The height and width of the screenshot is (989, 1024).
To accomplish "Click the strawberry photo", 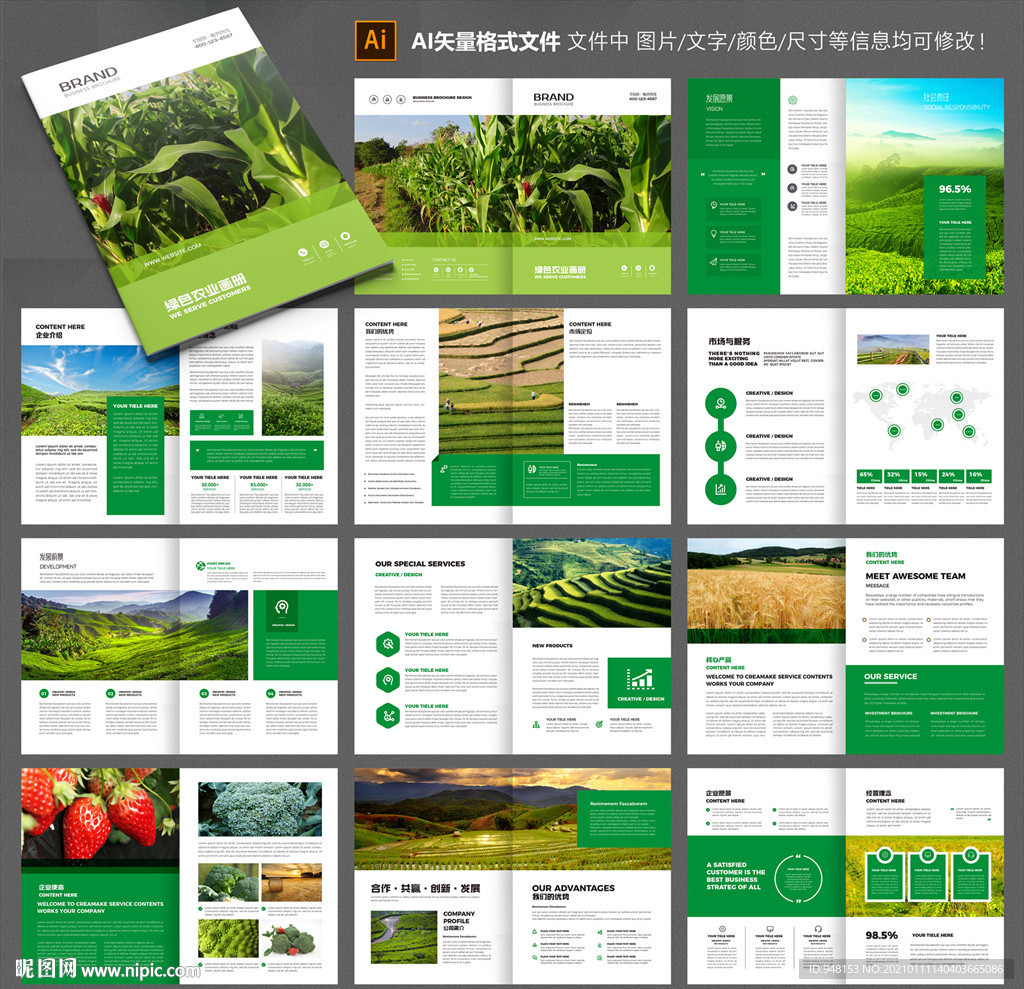I will pos(100,817).
